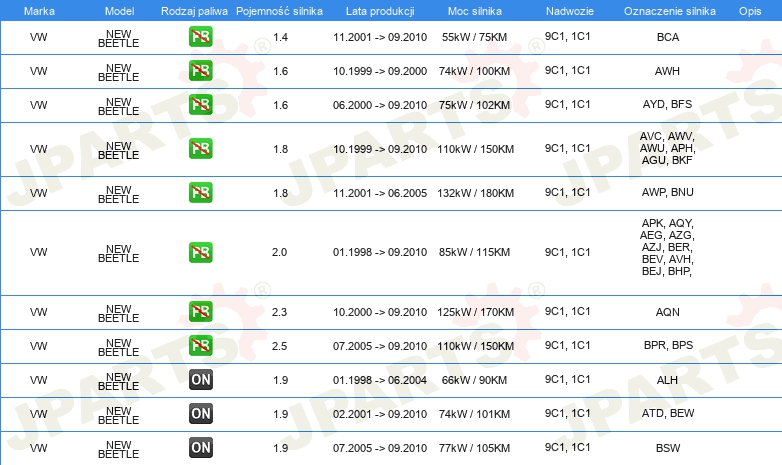Click the petrol icon for the 2.0 85kW engine
782x465 pixels.
point(200,252)
